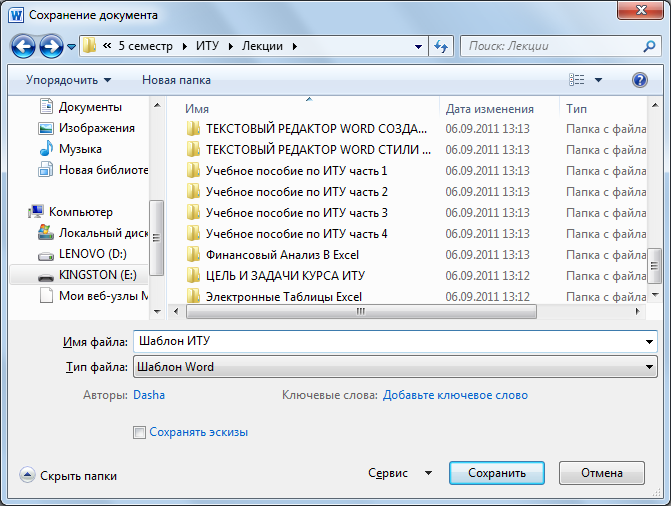Image resolution: width=671 pixels, height=506 pixels.
Task: Open the address bar history dropdown
Action: pyautogui.click(x=418, y=46)
